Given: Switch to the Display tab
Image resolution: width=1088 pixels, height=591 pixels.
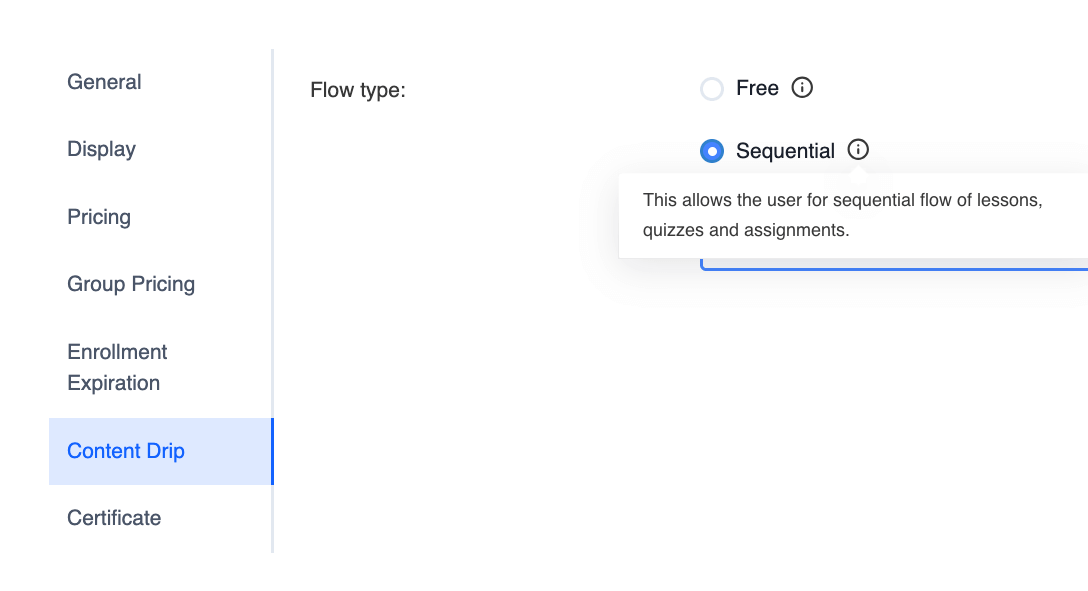Looking at the screenshot, I should tap(101, 149).
